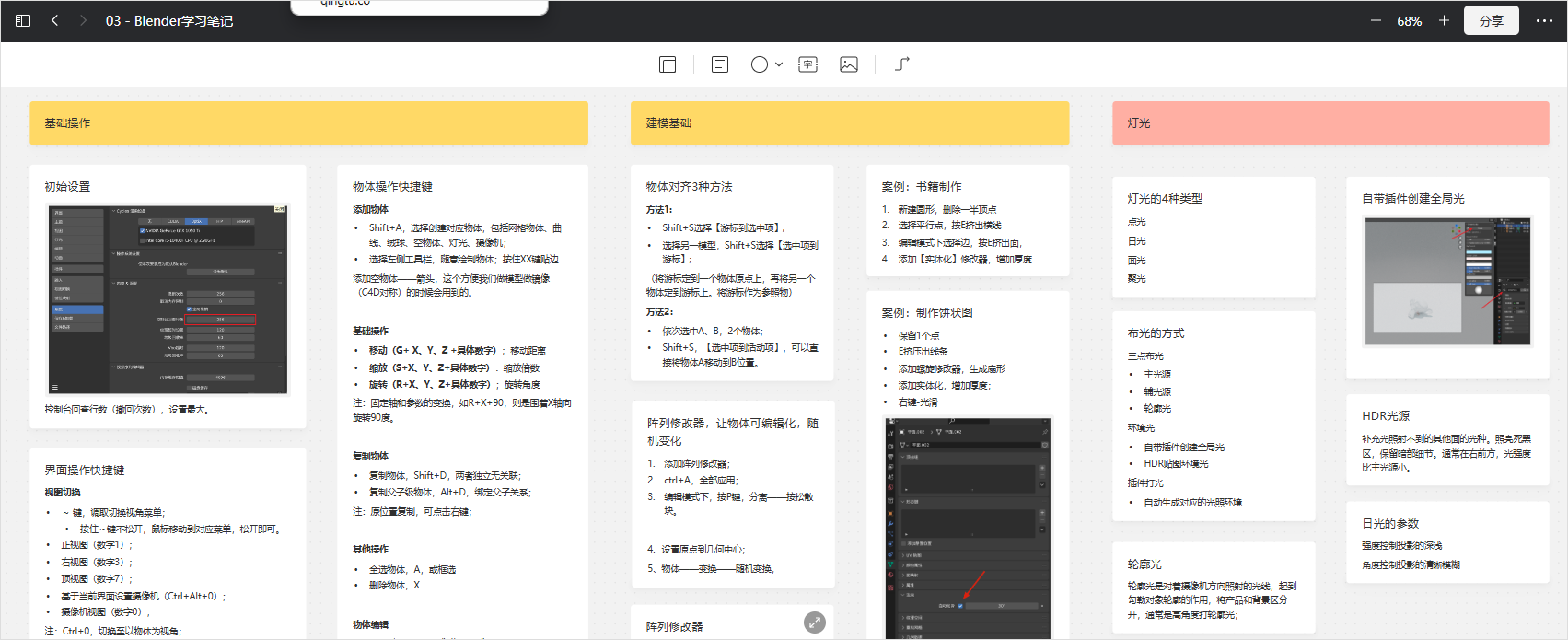Select the frame/section tool in toolbar
The image size is (1568, 640).
(x=668, y=64)
